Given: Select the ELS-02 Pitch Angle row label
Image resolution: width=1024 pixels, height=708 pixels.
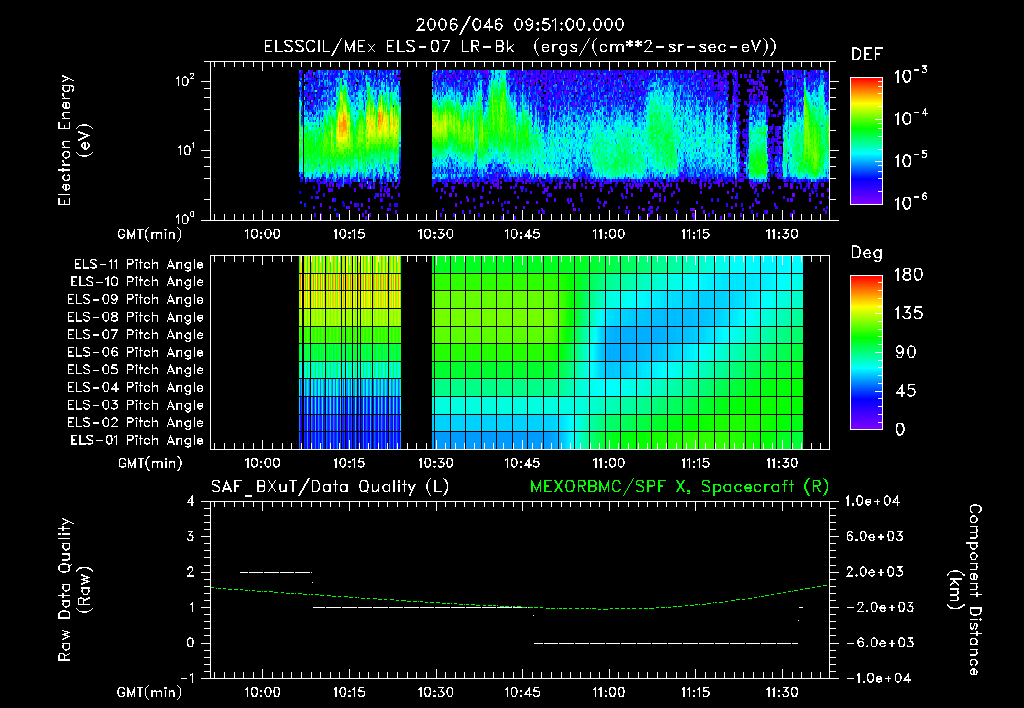Looking at the screenshot, I should click(136, 423).
